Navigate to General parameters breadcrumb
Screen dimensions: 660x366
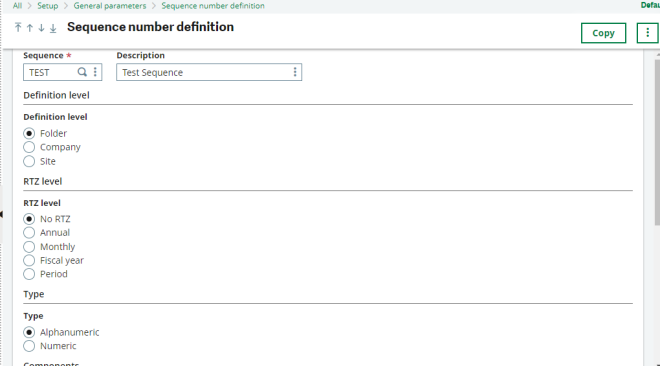(x=110, y=6)
